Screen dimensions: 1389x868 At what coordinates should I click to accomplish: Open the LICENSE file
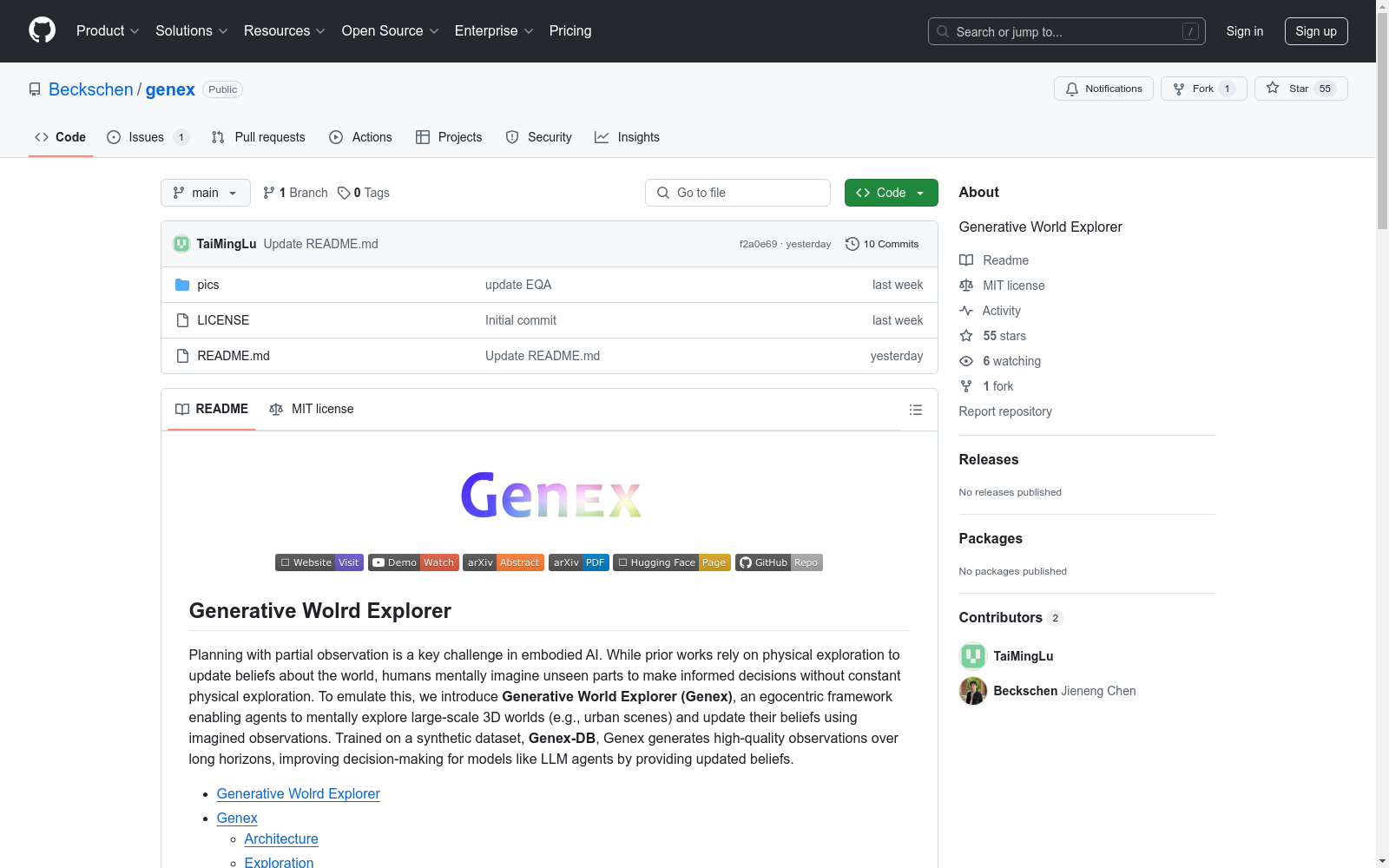point(223,320)
